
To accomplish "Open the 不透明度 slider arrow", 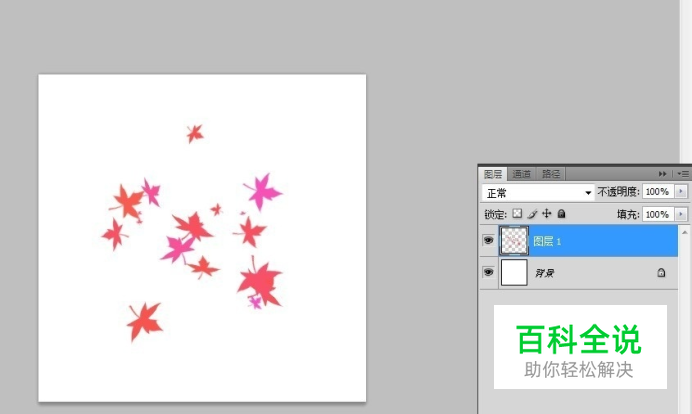I will (x=681, y=192).
